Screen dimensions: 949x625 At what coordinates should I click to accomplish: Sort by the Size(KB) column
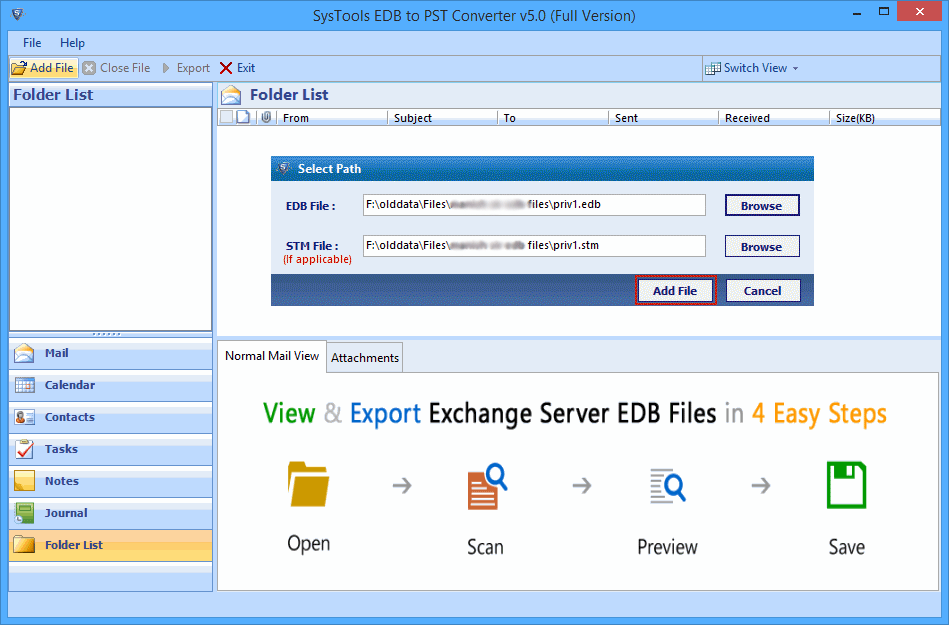pos(884,117)
